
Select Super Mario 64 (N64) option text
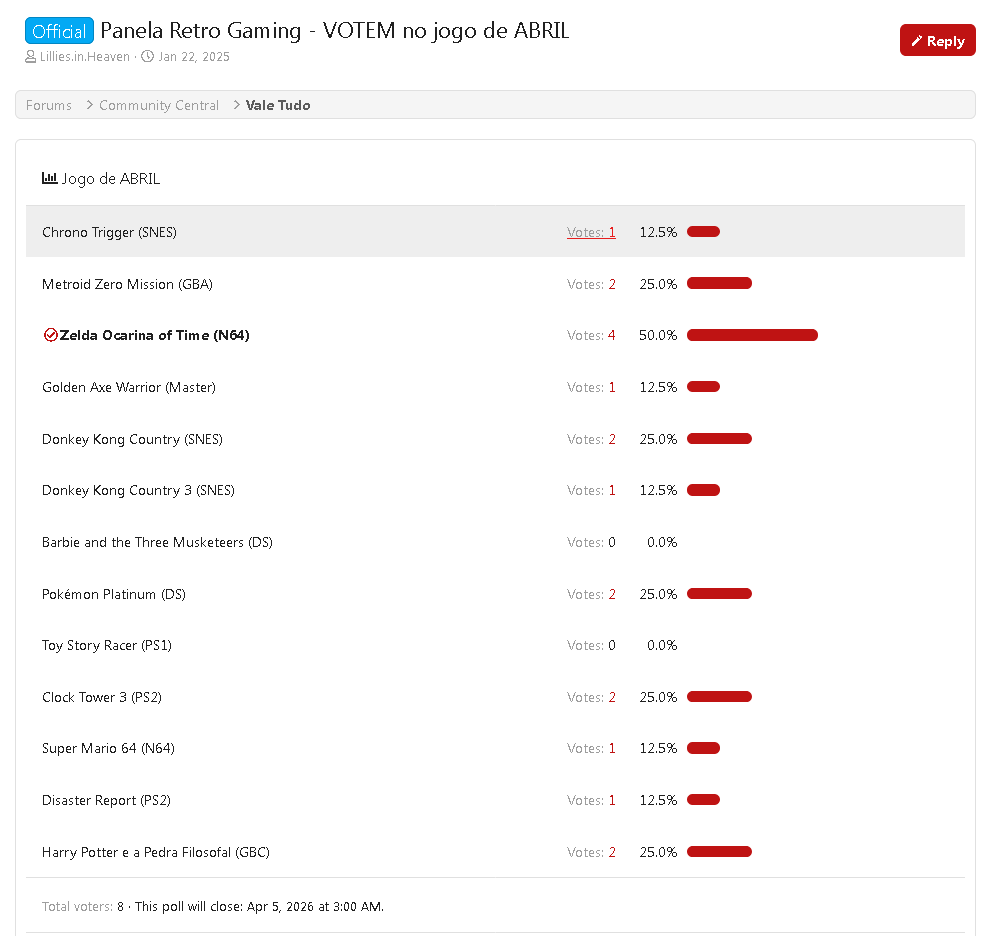(109, 748)
